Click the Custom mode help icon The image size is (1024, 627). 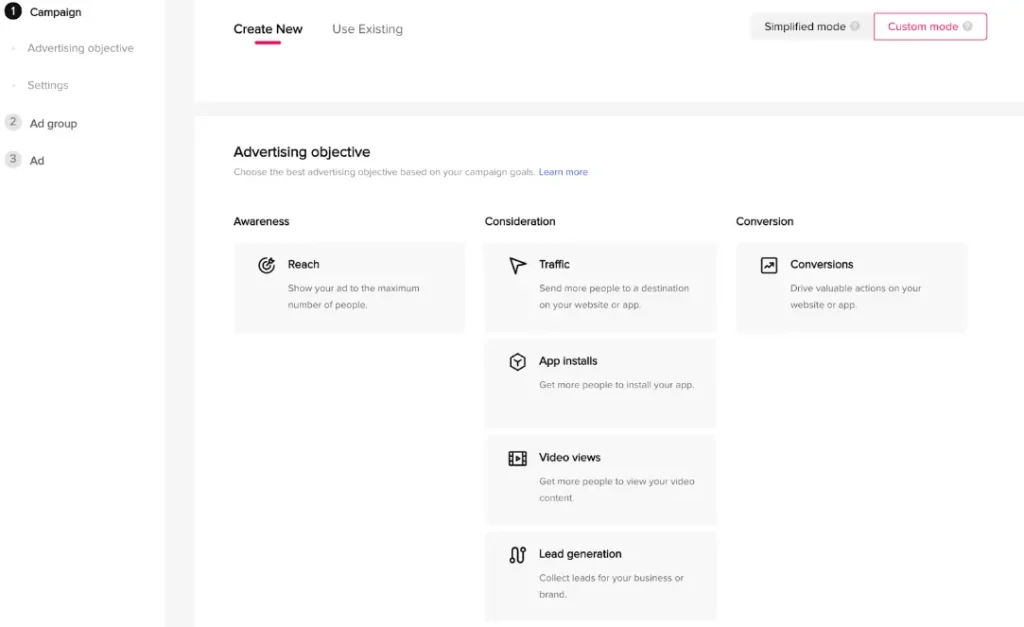pos(967,26)
